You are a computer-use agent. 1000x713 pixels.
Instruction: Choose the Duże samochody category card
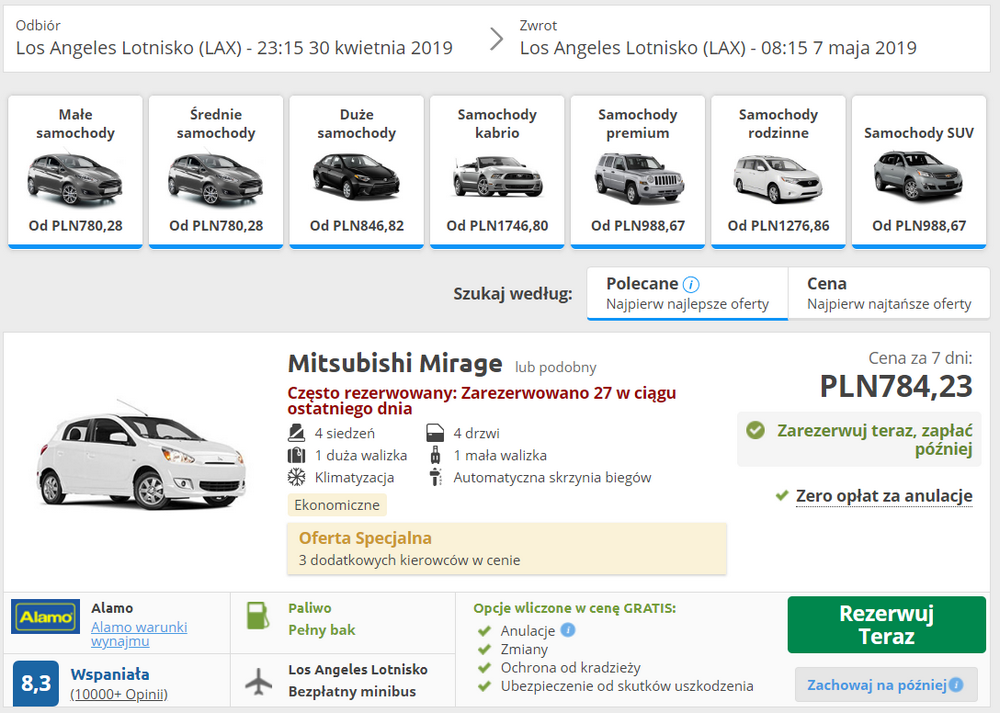point(357,172)
